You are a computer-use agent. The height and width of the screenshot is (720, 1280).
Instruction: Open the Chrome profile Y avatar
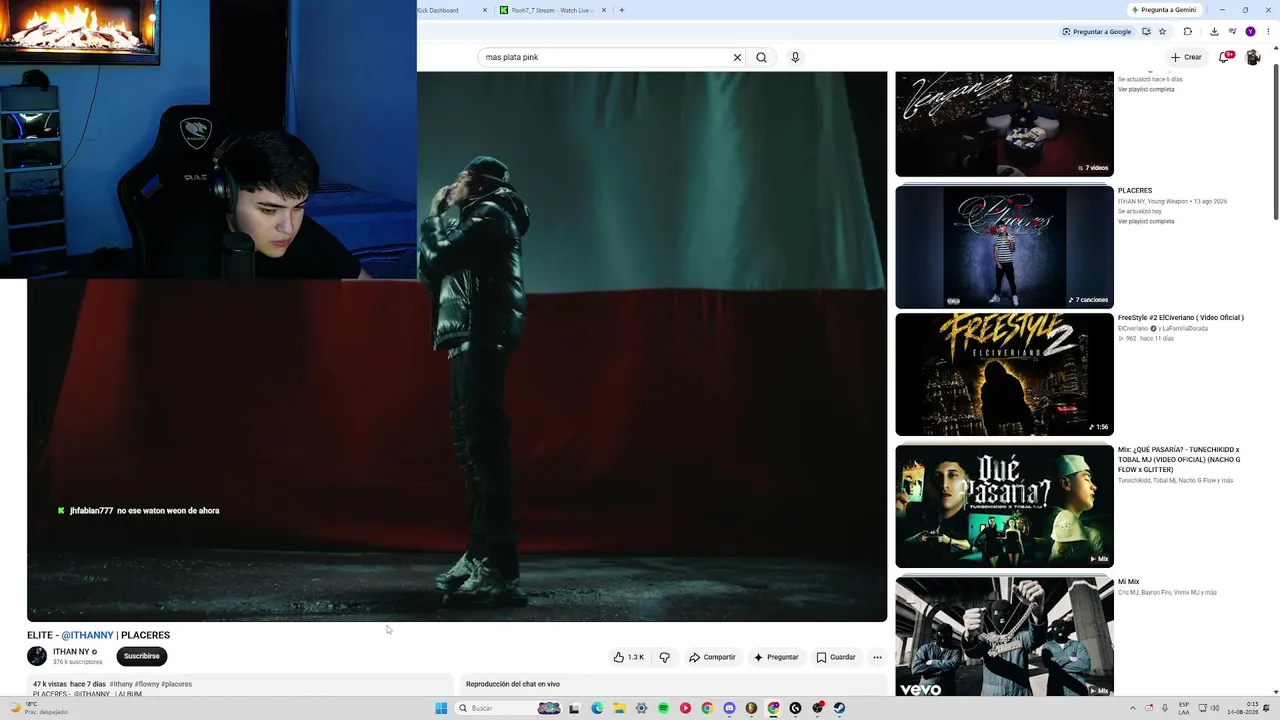pyautogui.click(x=1250, y=32)
